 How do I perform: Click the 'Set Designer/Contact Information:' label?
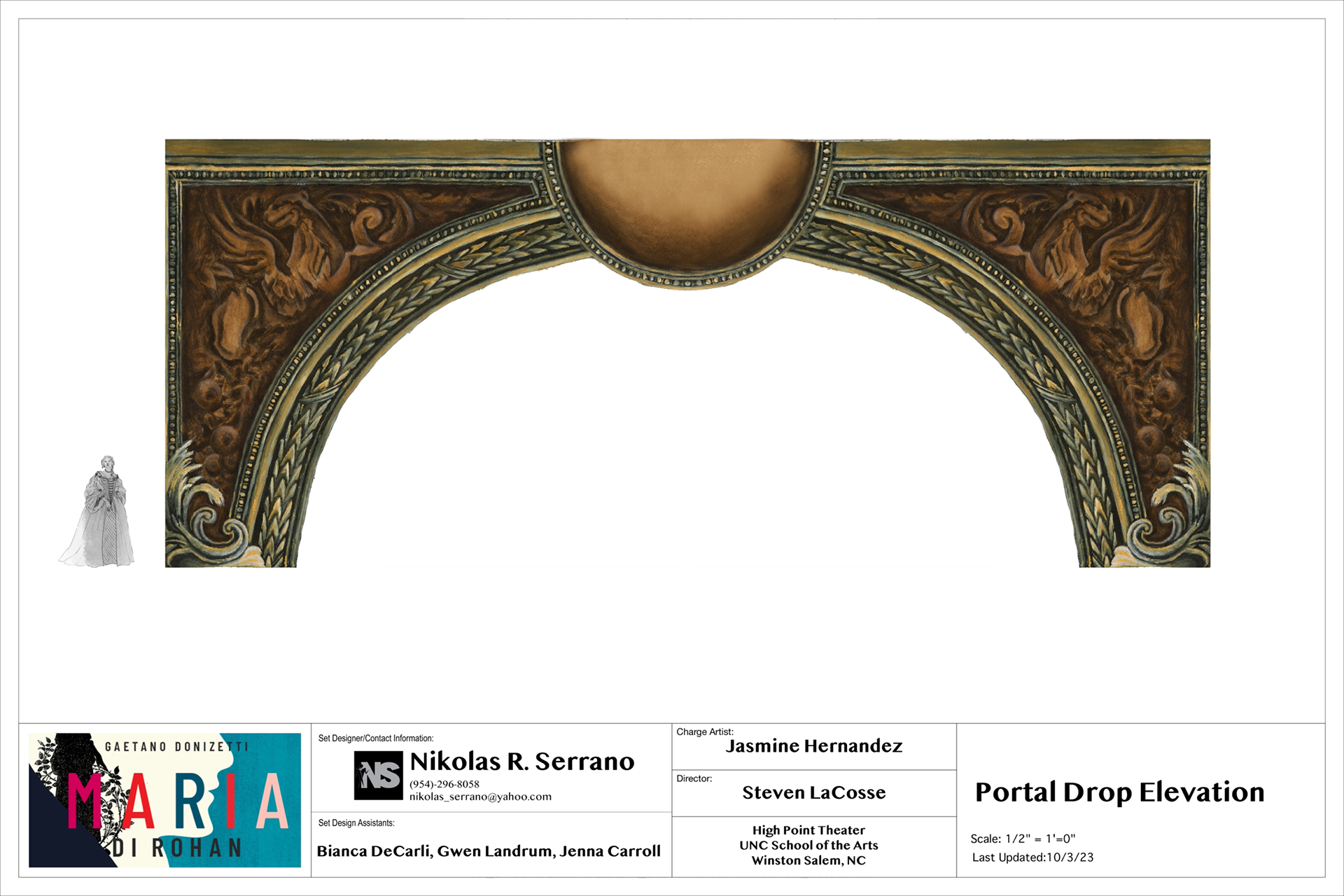coord(376,738)
